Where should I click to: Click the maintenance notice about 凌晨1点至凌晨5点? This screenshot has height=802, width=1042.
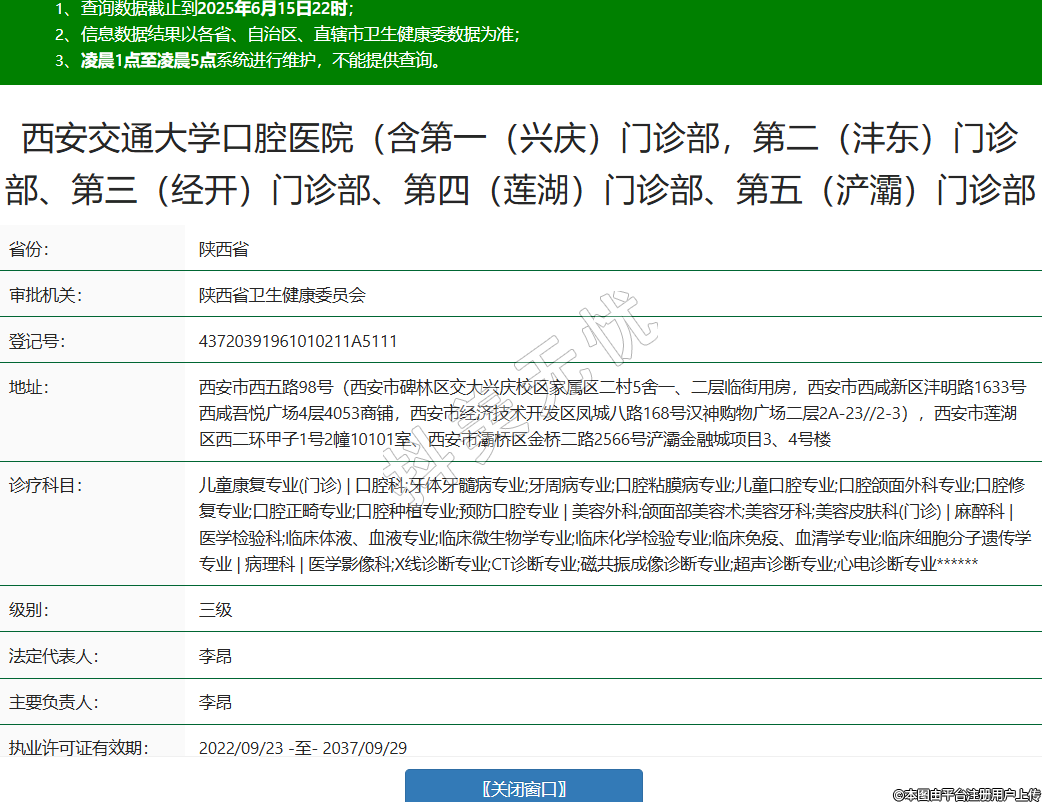click(260, 60)
